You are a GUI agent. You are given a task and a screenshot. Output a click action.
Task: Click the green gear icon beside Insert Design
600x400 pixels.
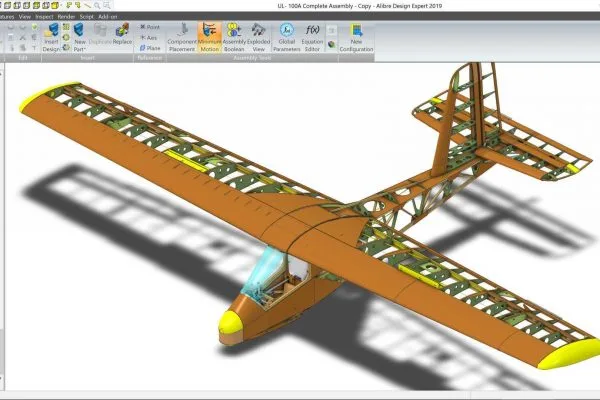point(66,38)
